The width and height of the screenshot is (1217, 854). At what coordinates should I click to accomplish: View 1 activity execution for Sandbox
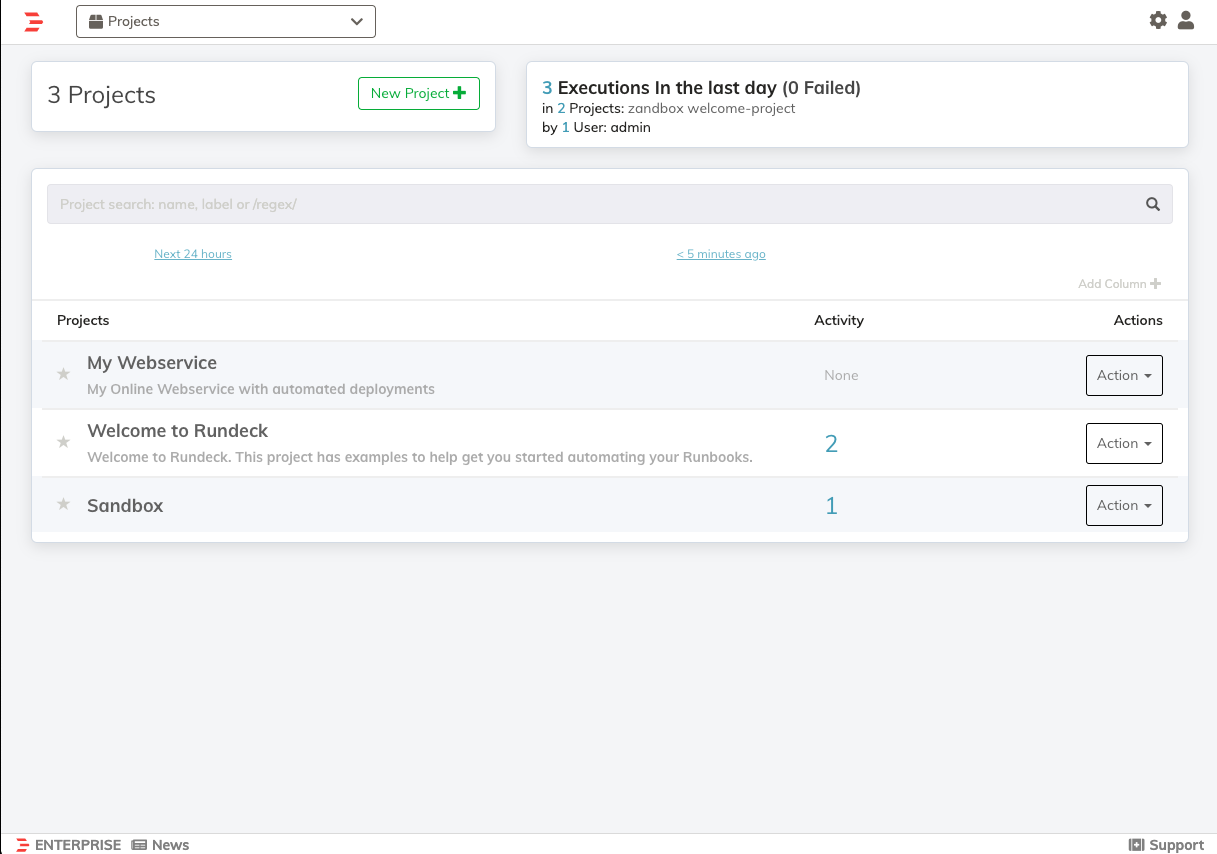tap(831, 506)
